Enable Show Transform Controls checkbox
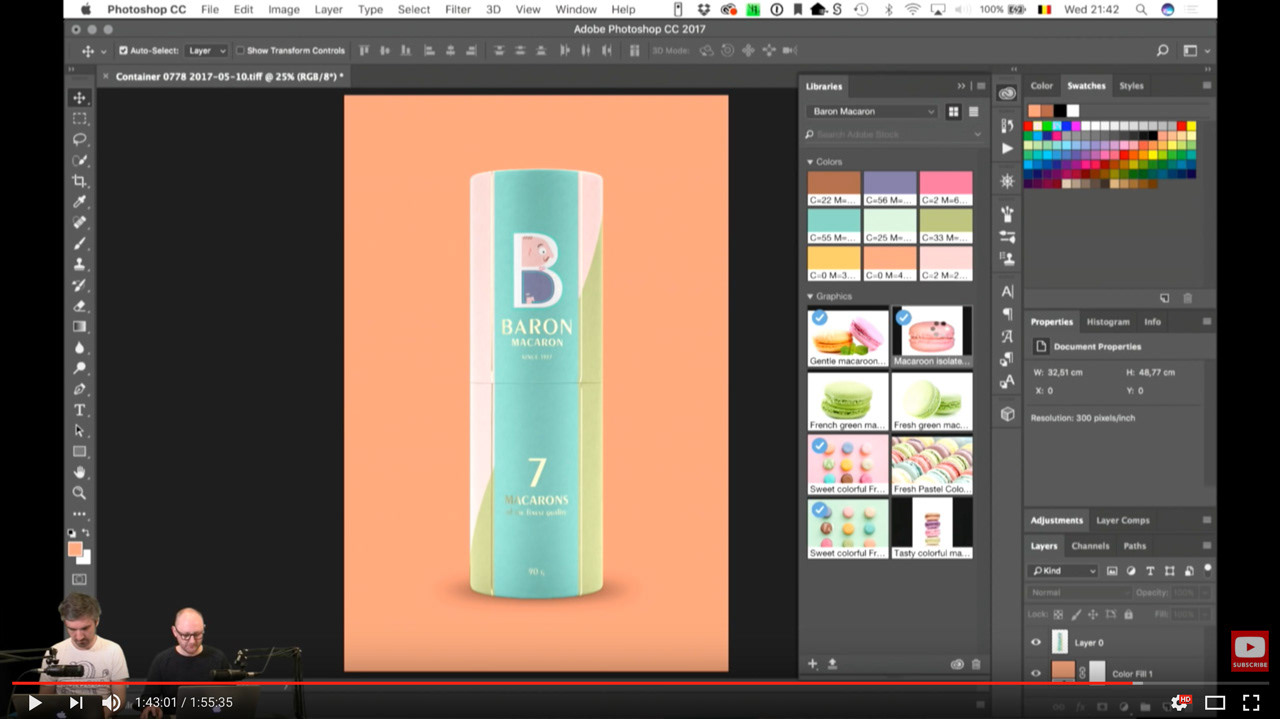The height and width of the screenshot is (719, 1280). [240, 50]
